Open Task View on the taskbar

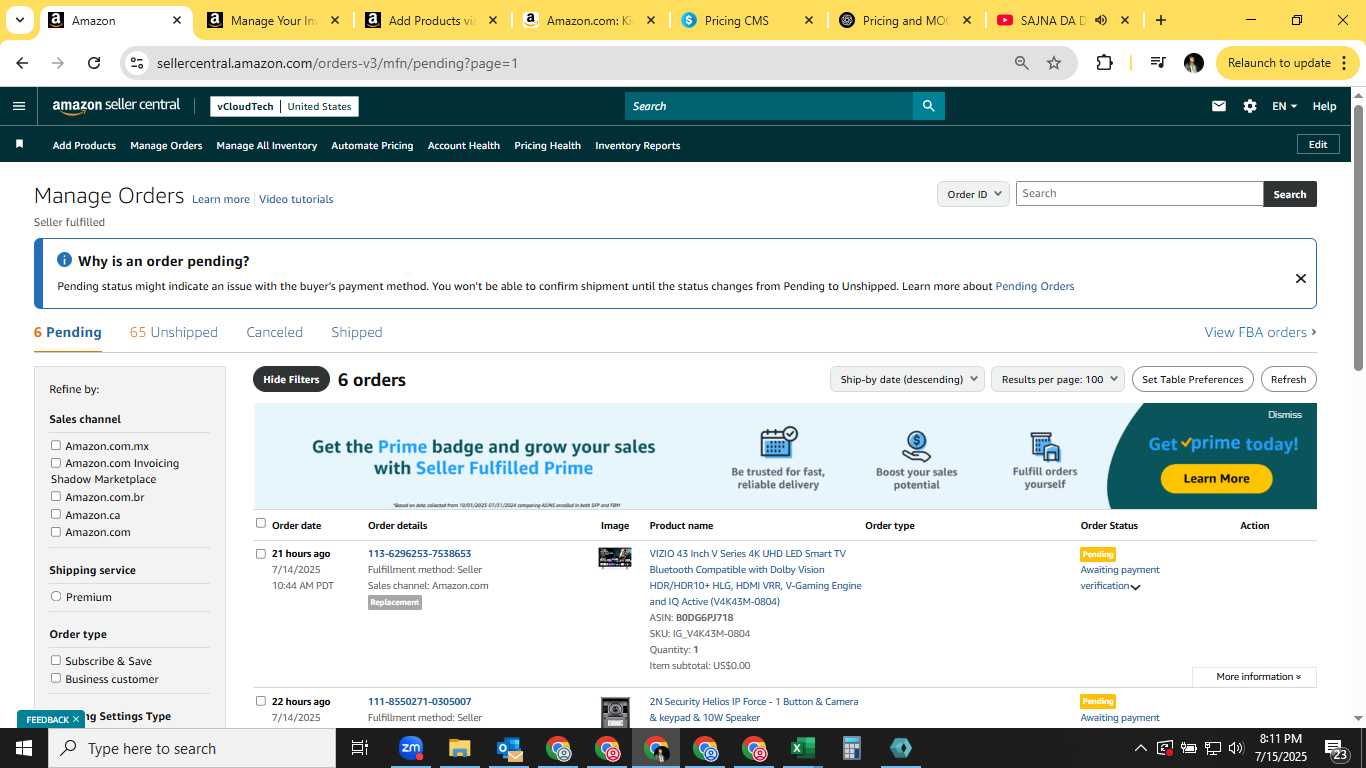pyautogui.click(x=360, y=748)
